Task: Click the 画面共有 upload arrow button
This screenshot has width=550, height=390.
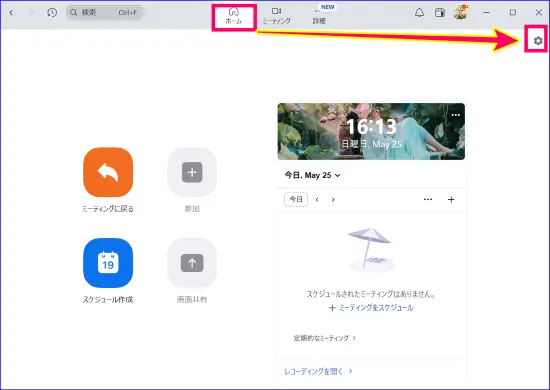Action: 192,263
